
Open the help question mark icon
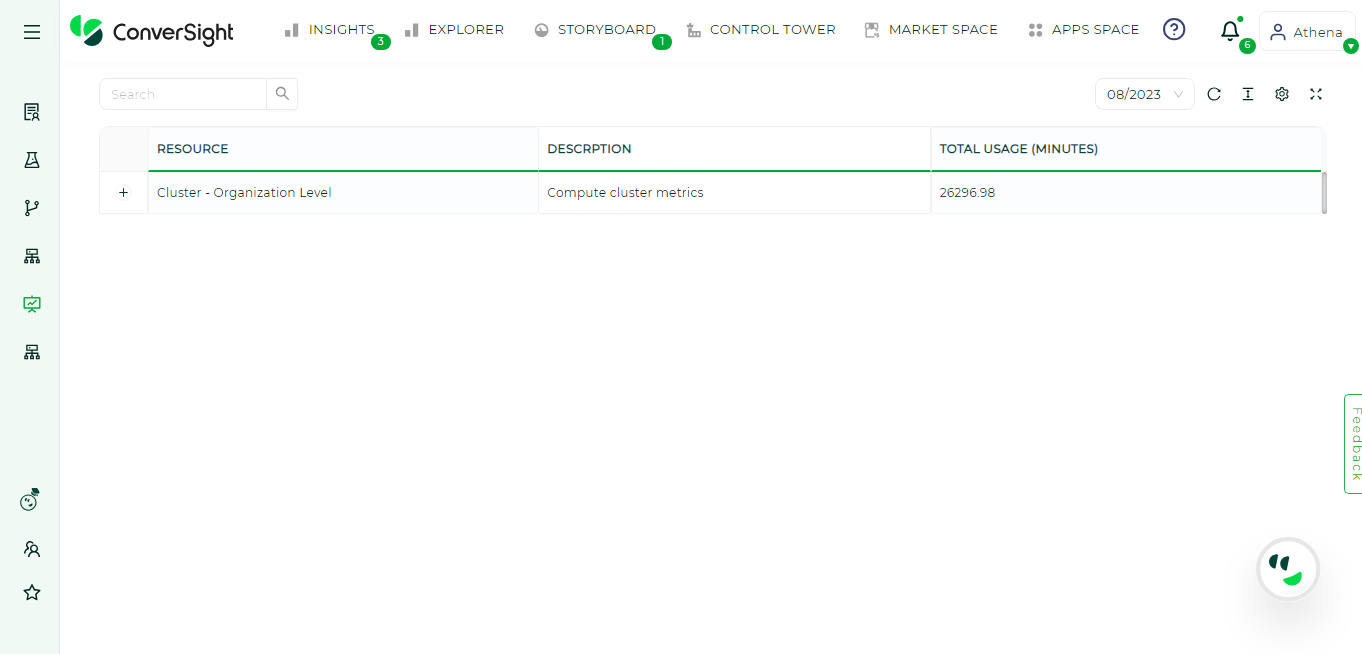[1174, 30]
